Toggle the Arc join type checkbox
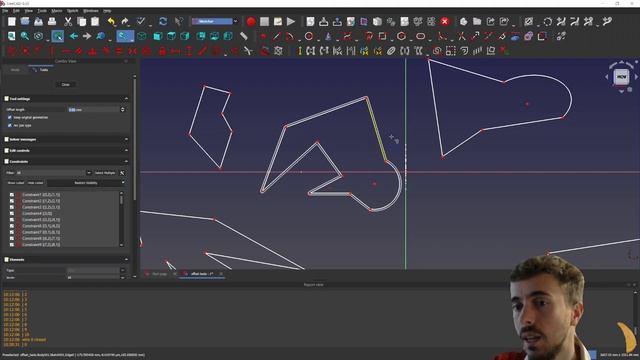 [10, 125]
